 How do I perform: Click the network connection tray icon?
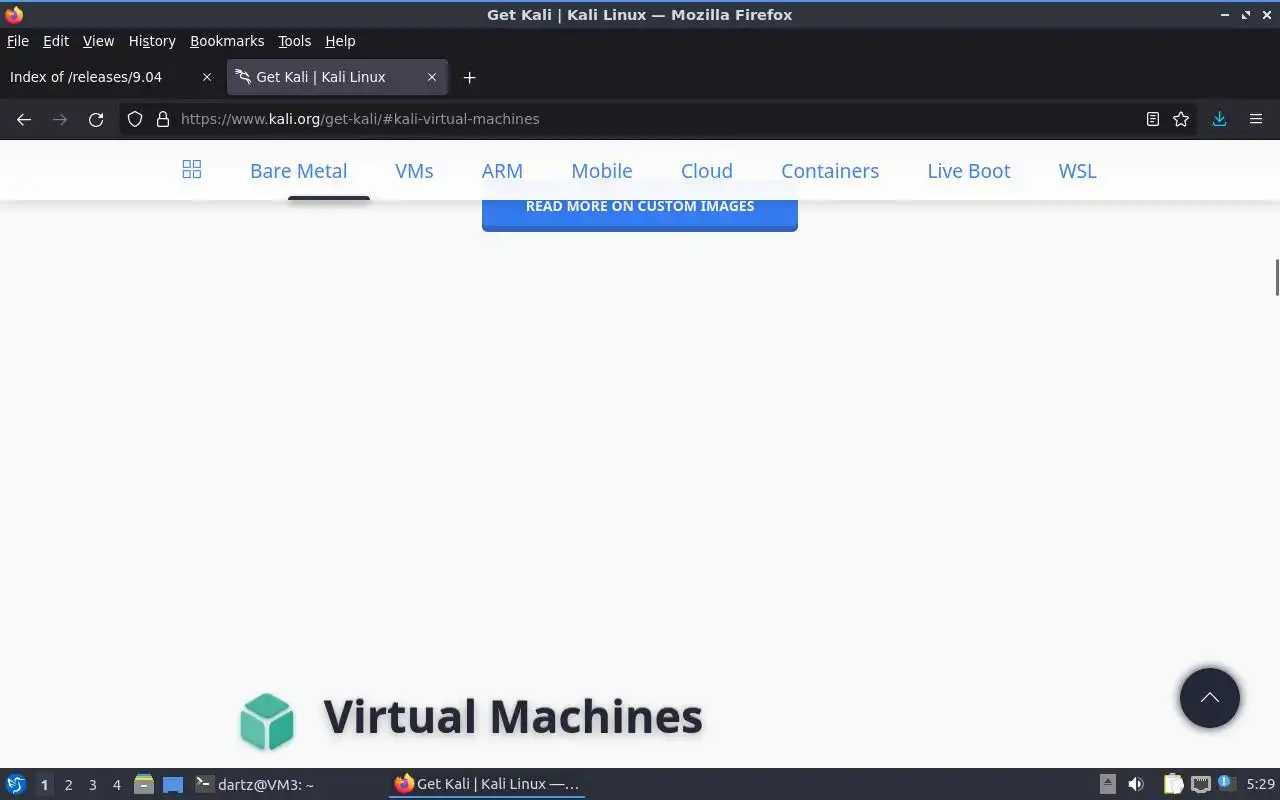coord(1200,784)
